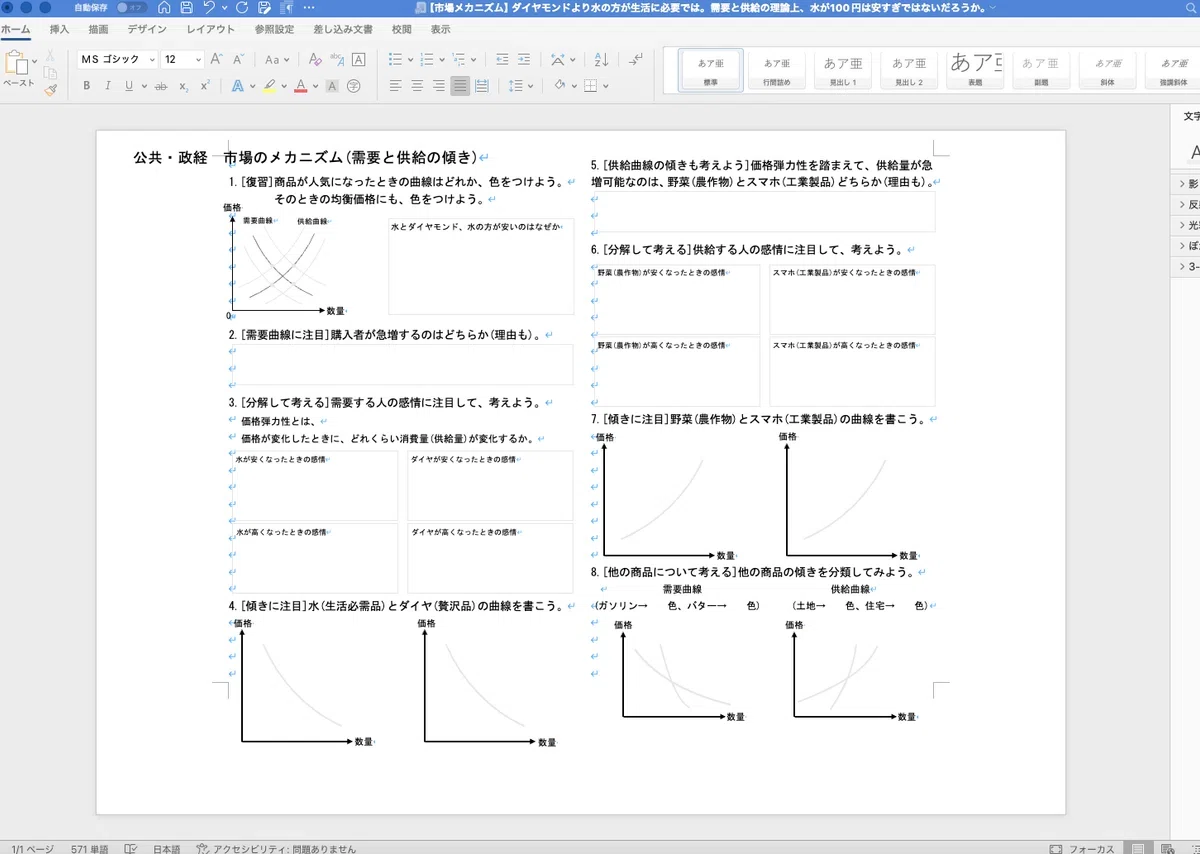Decrease font size with the small A icon

[241, 60]
